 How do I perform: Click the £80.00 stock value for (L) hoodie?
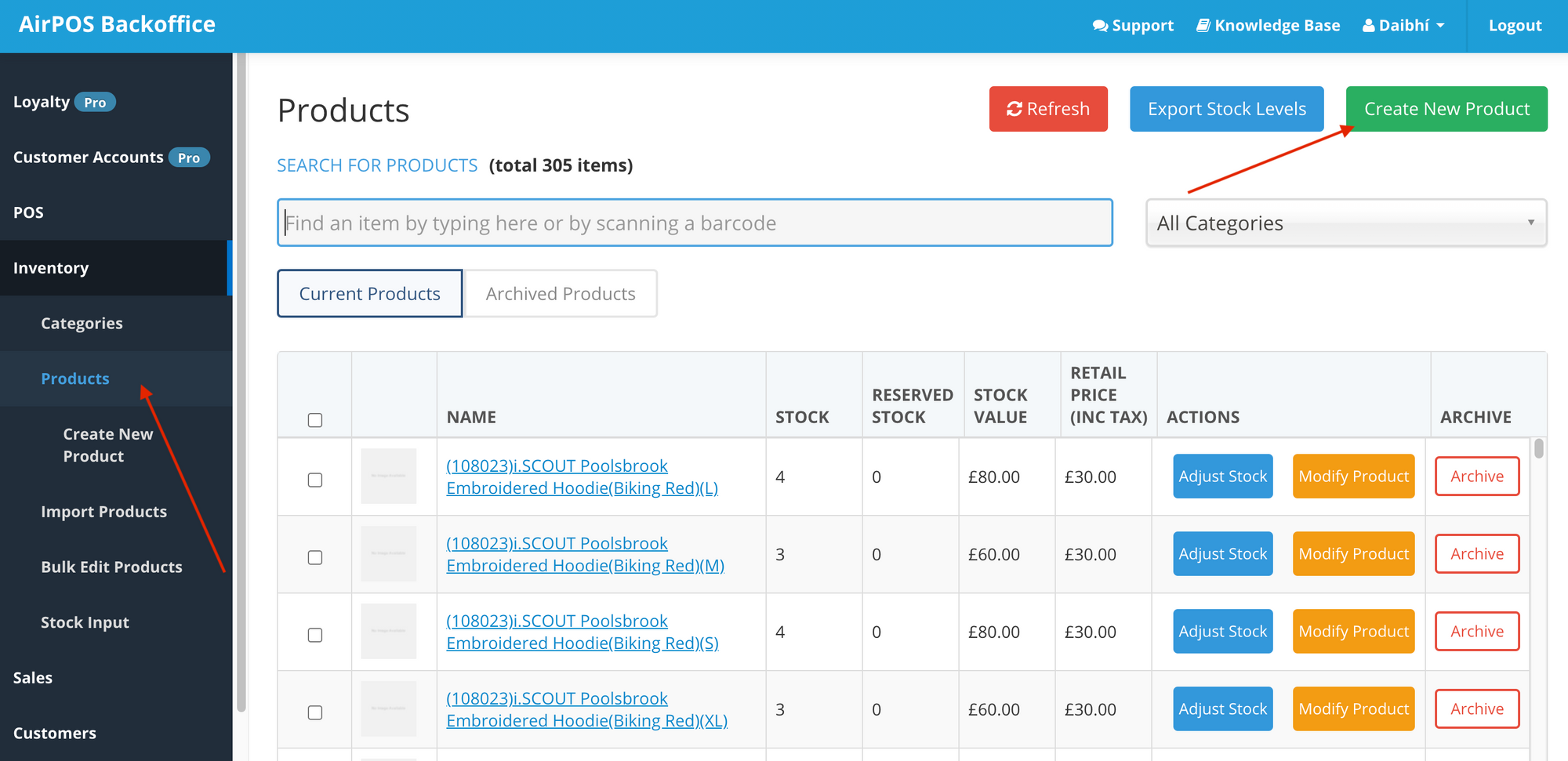coord(993,477)
